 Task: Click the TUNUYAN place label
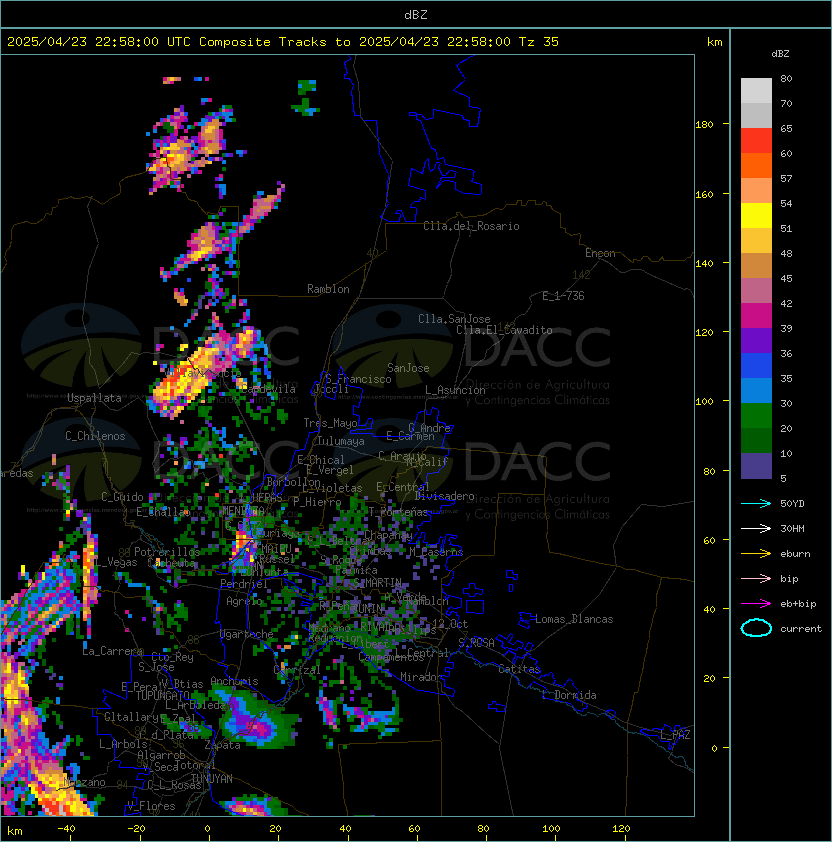click(x=212, y=779)
